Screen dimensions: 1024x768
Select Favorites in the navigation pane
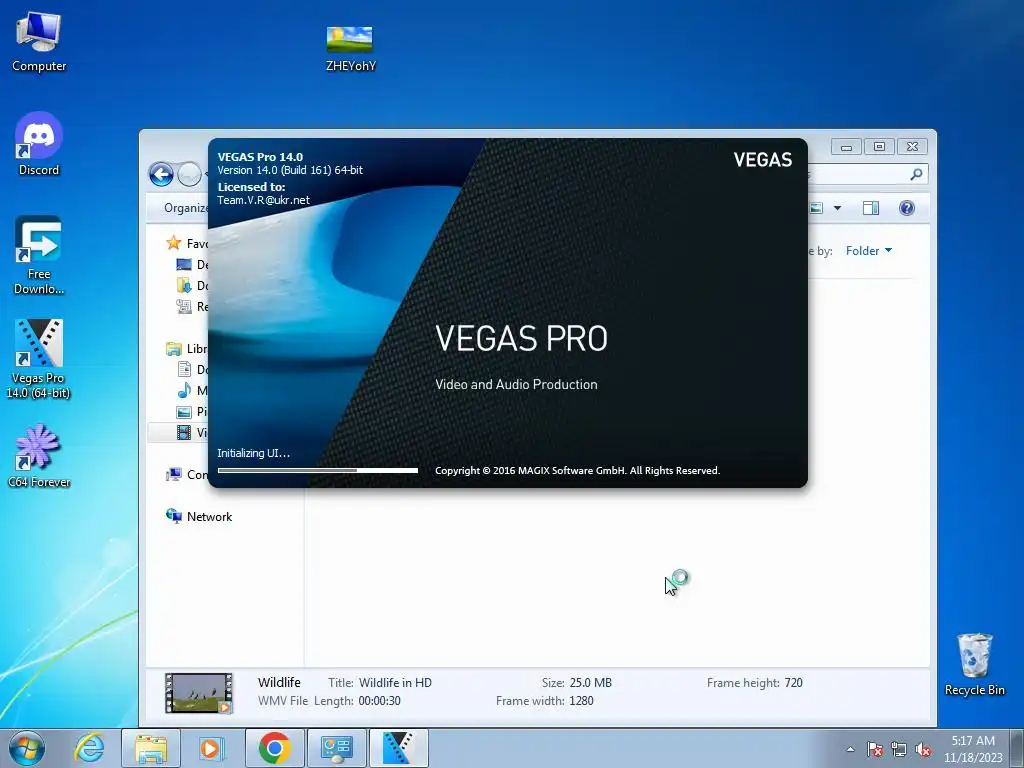(187, 243)
